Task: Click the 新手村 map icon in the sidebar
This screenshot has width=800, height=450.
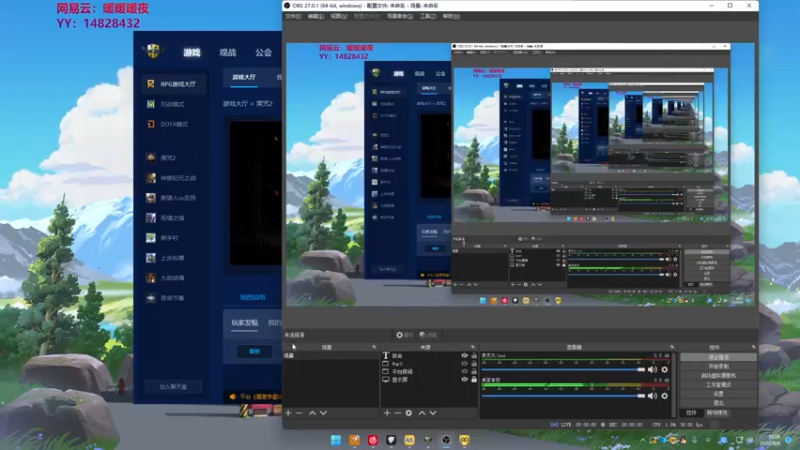Action: pyautogui.click(x=151, y=238)
